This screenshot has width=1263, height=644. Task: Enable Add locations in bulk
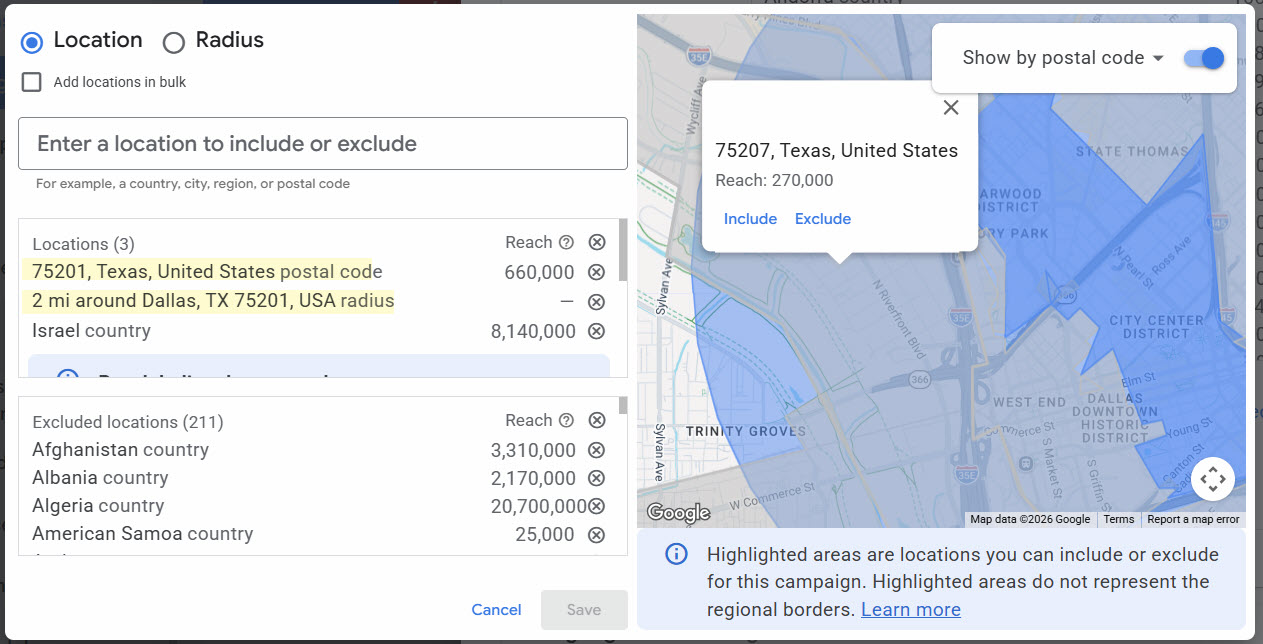click(x=31, y=82)
